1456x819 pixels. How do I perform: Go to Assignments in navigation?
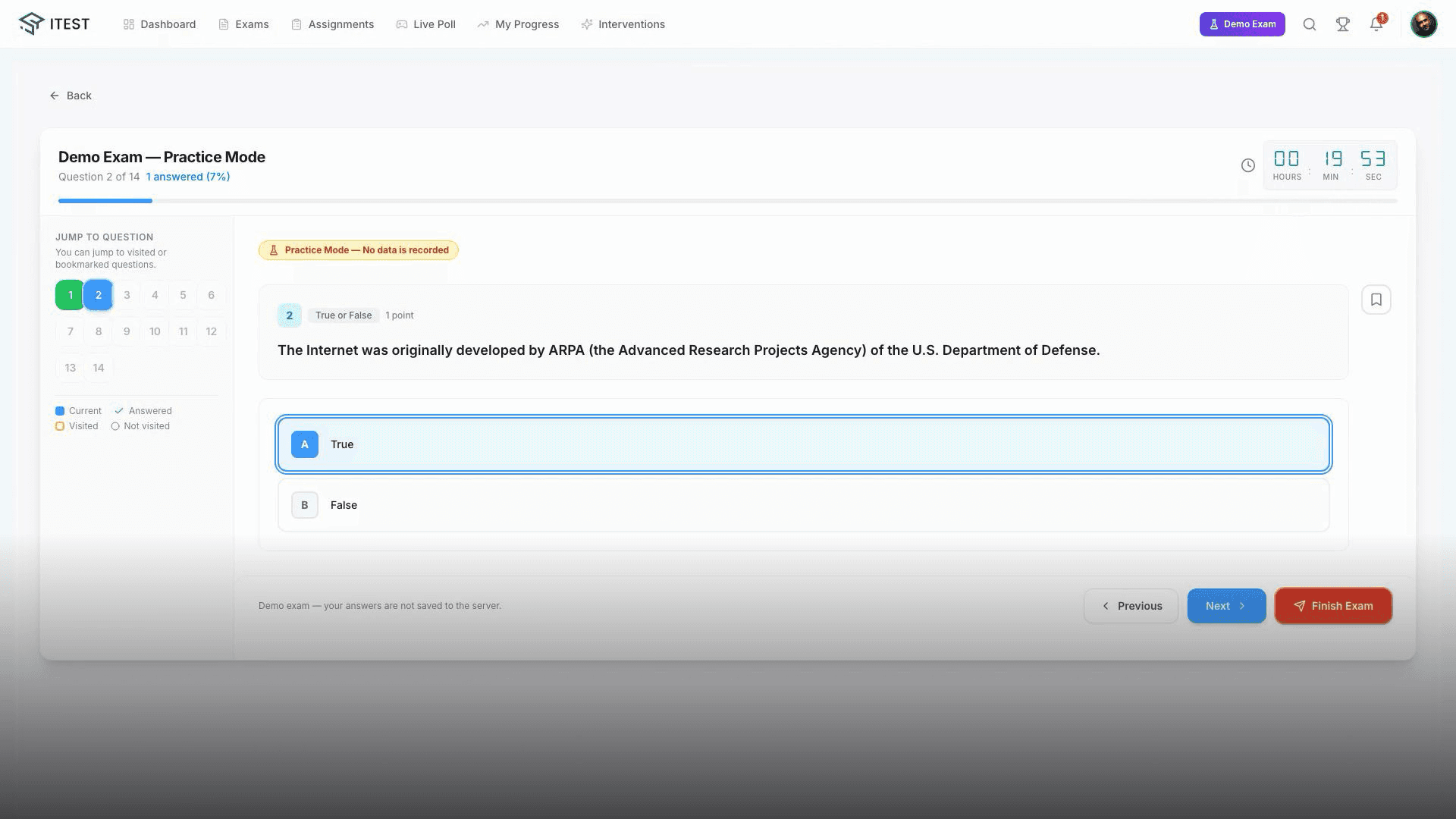333,24
